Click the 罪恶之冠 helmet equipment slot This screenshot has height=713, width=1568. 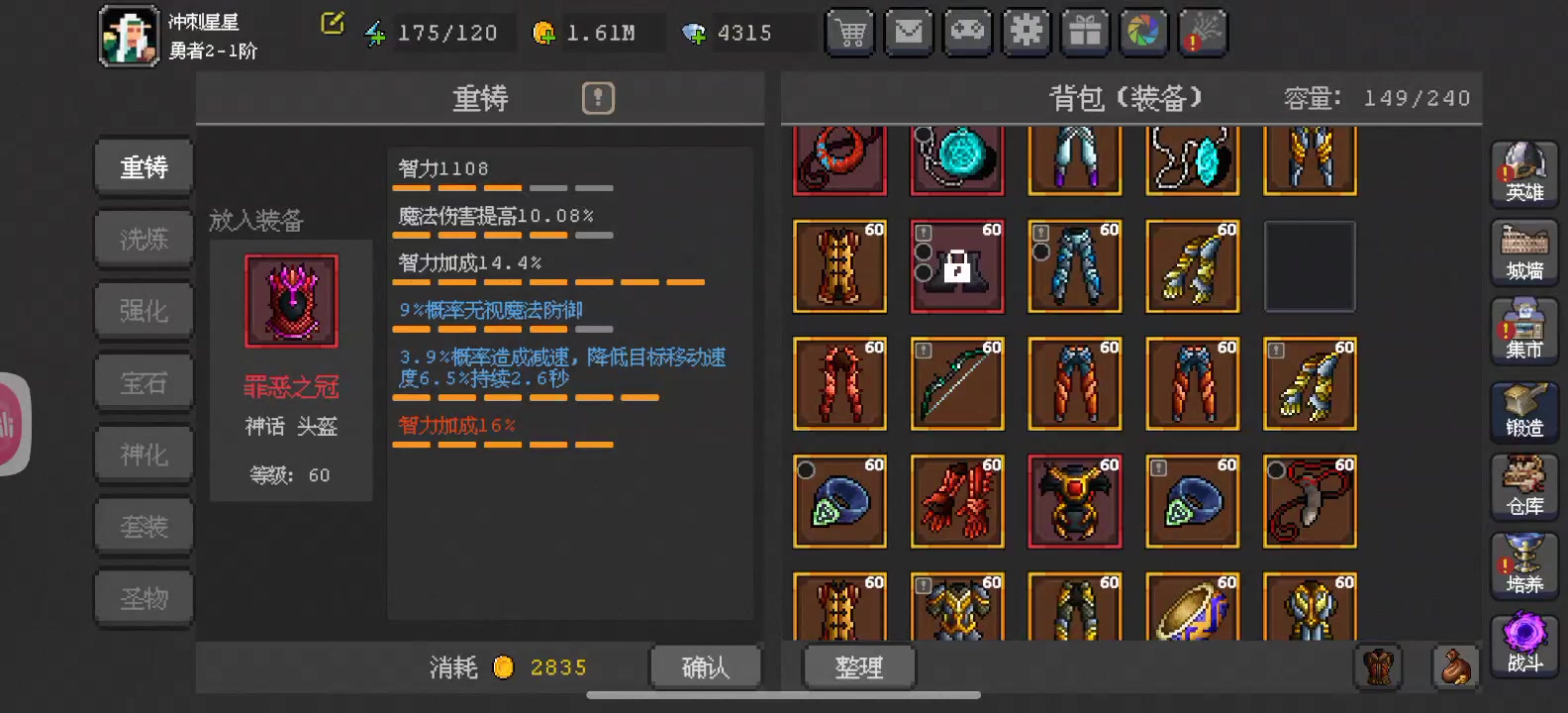(x=292, y=301)
